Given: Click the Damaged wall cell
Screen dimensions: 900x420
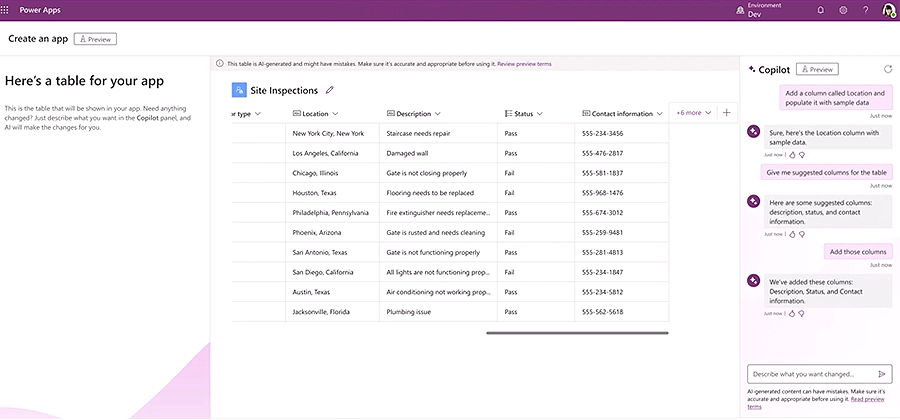Looking at the screenshot, I should point(439,153).
